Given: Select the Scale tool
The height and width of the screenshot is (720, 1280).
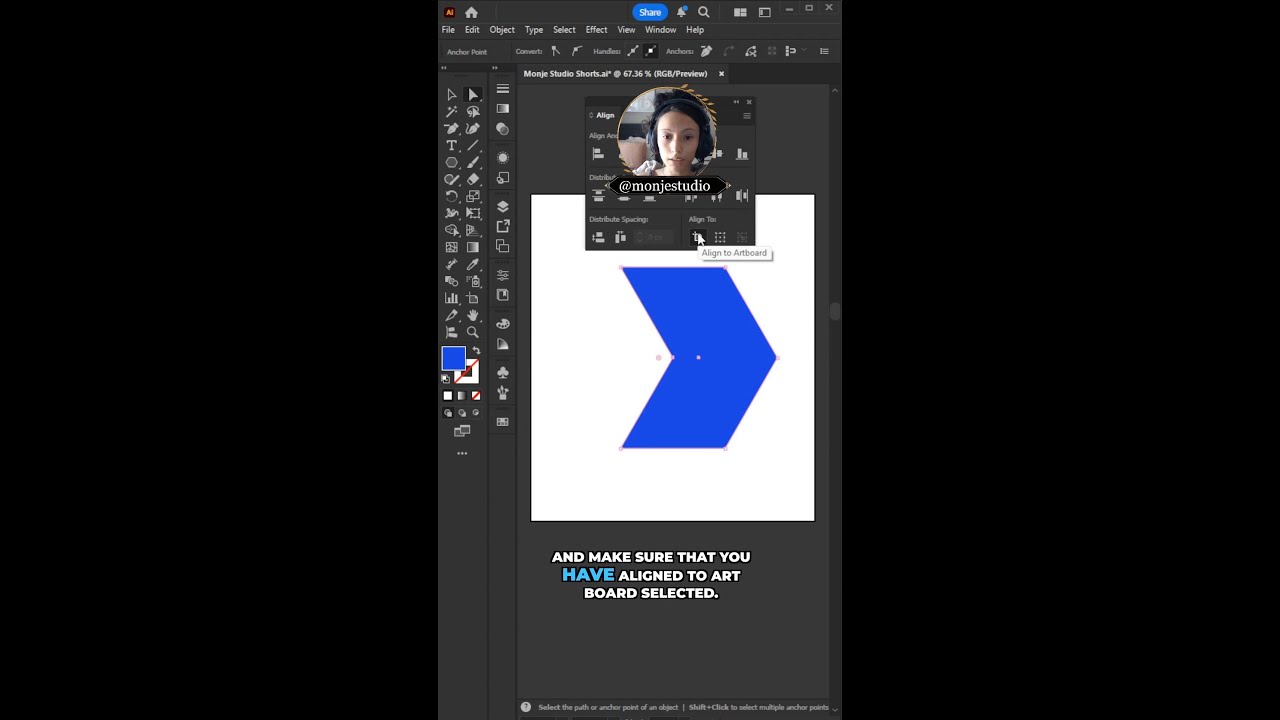Looking at the screenshot, I should (x=473, y=197).
